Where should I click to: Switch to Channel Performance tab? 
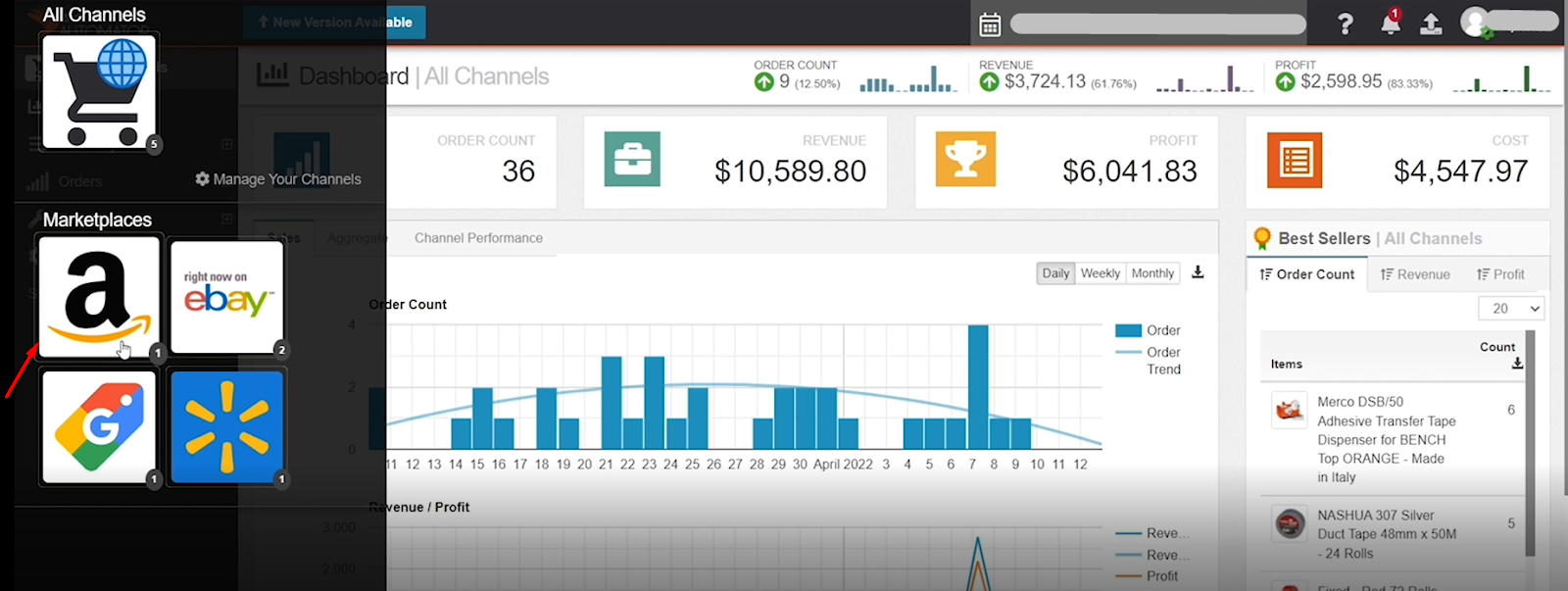coord(478,238)
